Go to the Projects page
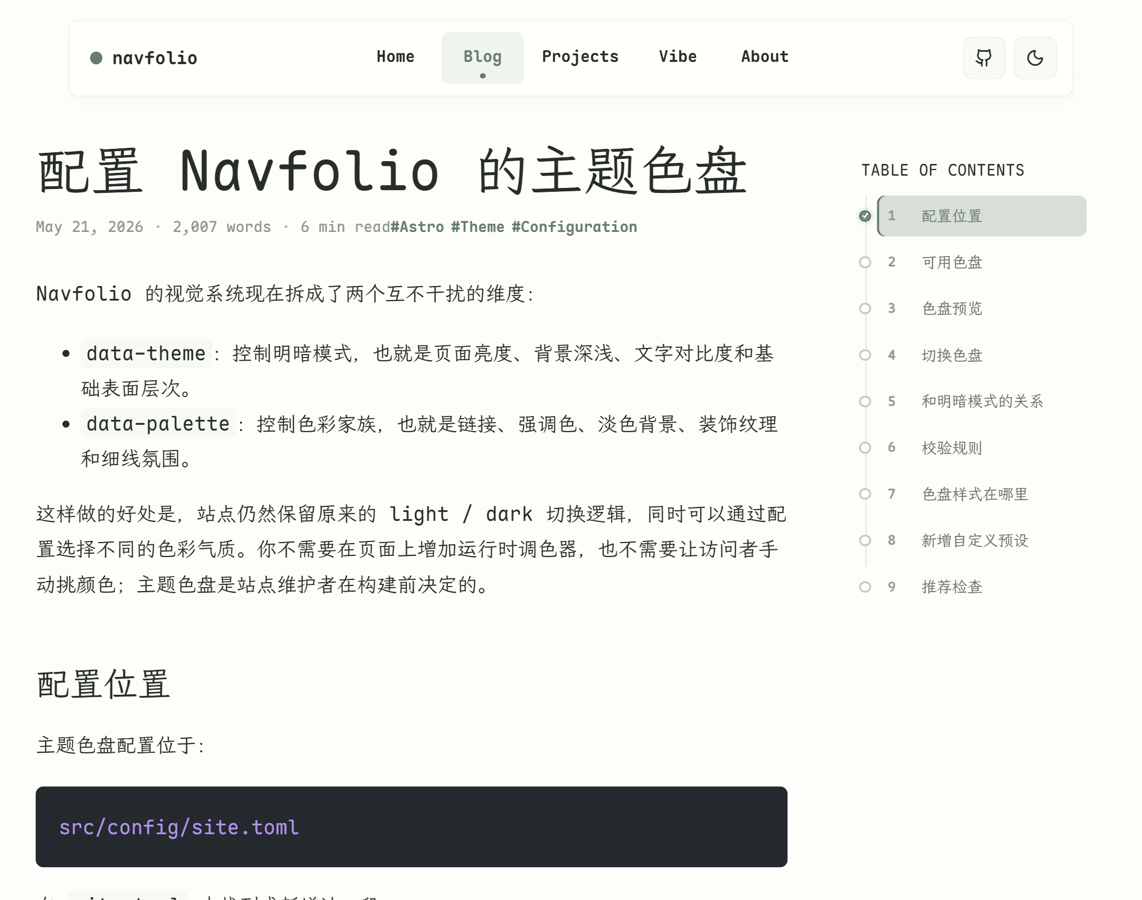Screen dimensions: 1142x900 580,57
